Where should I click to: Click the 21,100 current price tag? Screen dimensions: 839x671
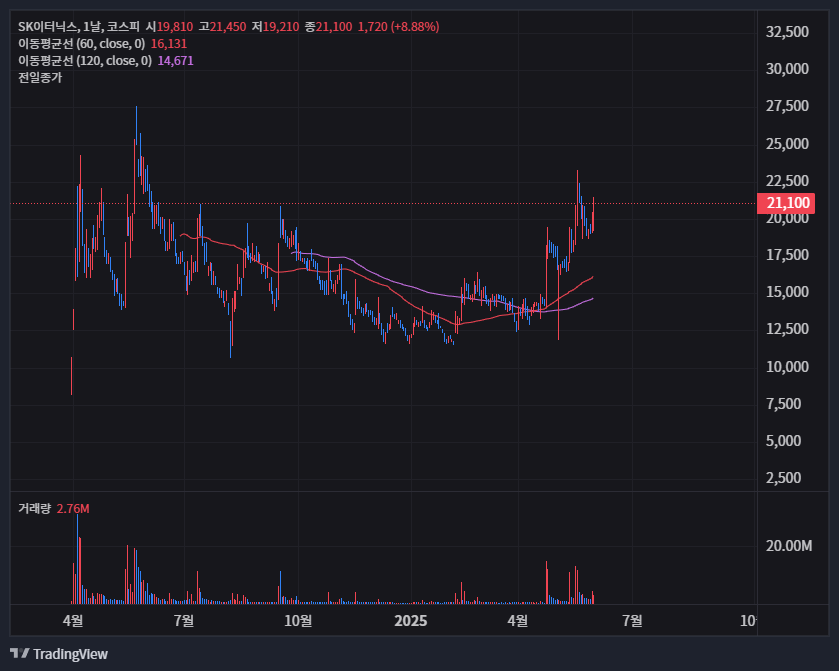click(786, 203)
